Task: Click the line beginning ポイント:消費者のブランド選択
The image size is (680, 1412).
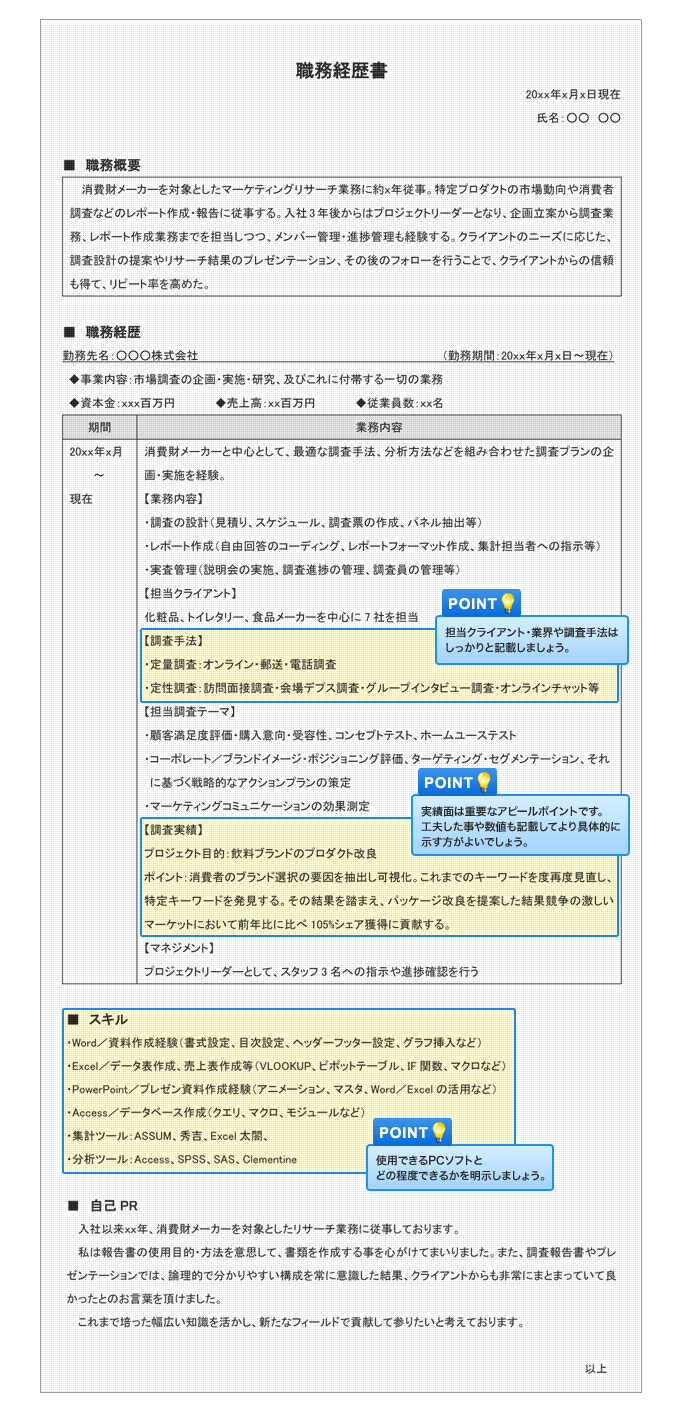Action: pos(378,877)
